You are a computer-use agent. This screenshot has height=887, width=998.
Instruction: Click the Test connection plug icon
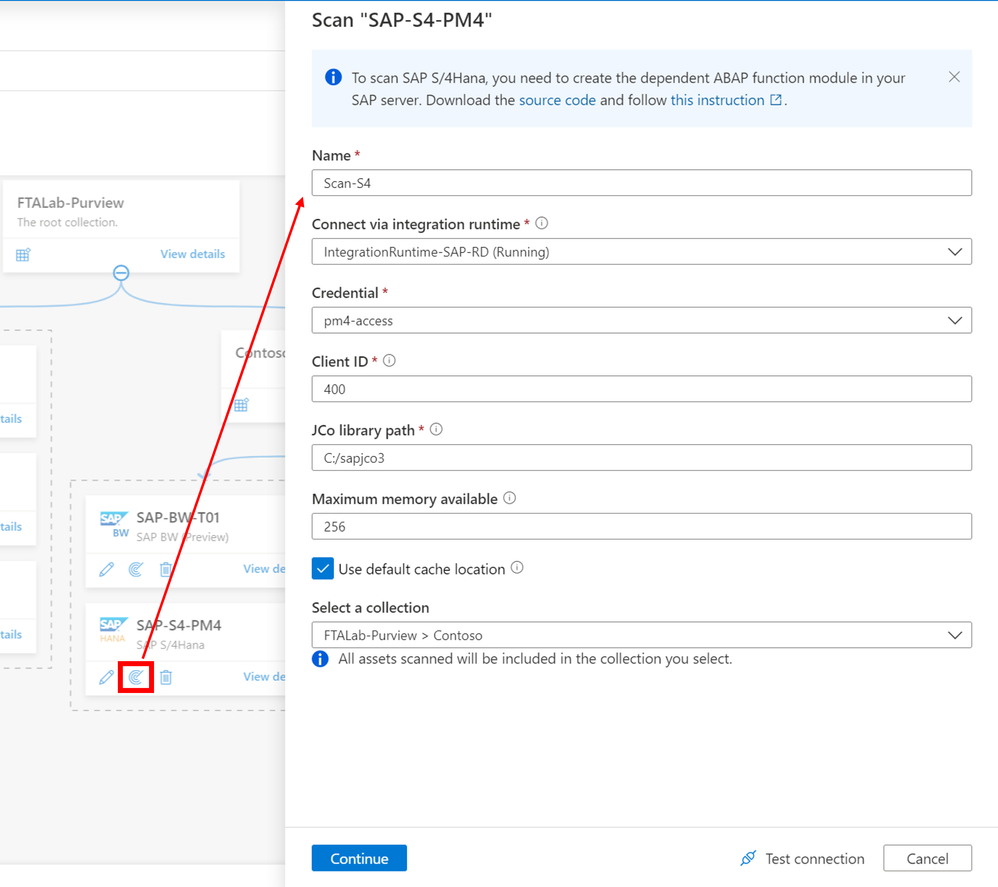[x=748, y=858]
